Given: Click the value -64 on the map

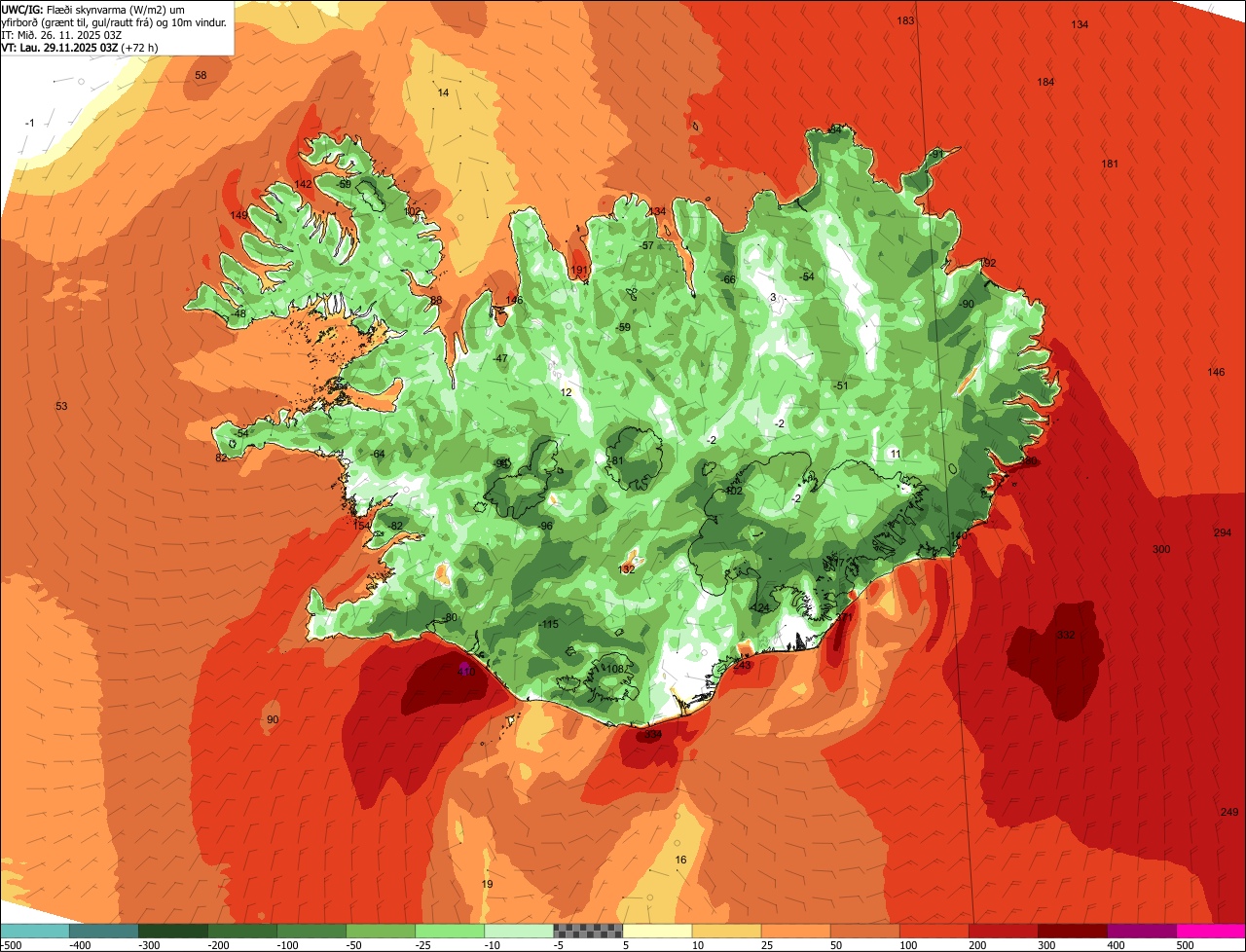Looking at the screenshot, I should click(378, 454).
